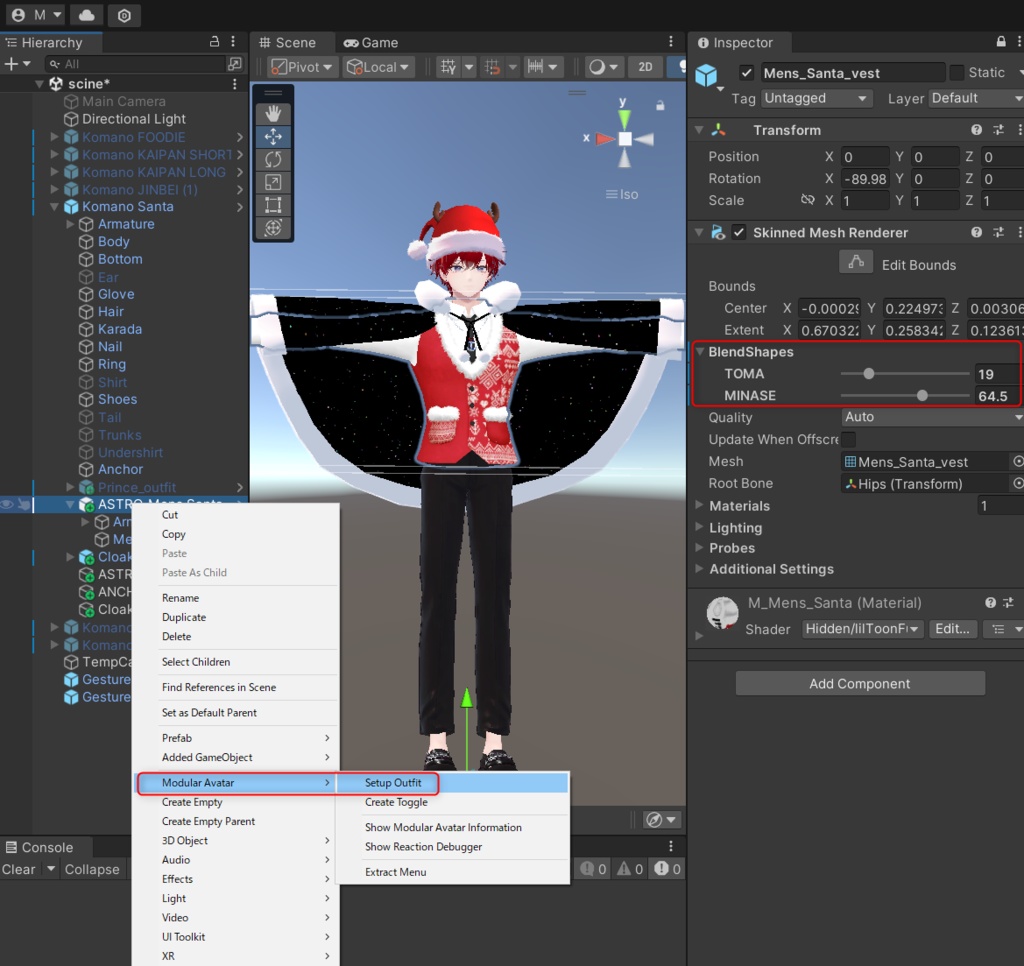The height and width of the screenshot is (966, 1024).
Task: Click the cloud services icon
Action: [x=87, y=15]
